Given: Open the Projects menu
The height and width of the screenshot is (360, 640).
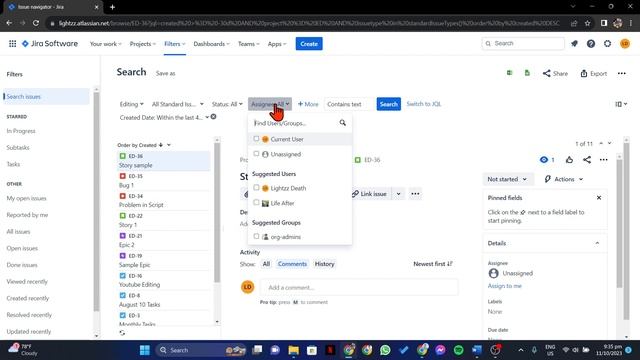Looking at the screenshot, I should [142, 44].
